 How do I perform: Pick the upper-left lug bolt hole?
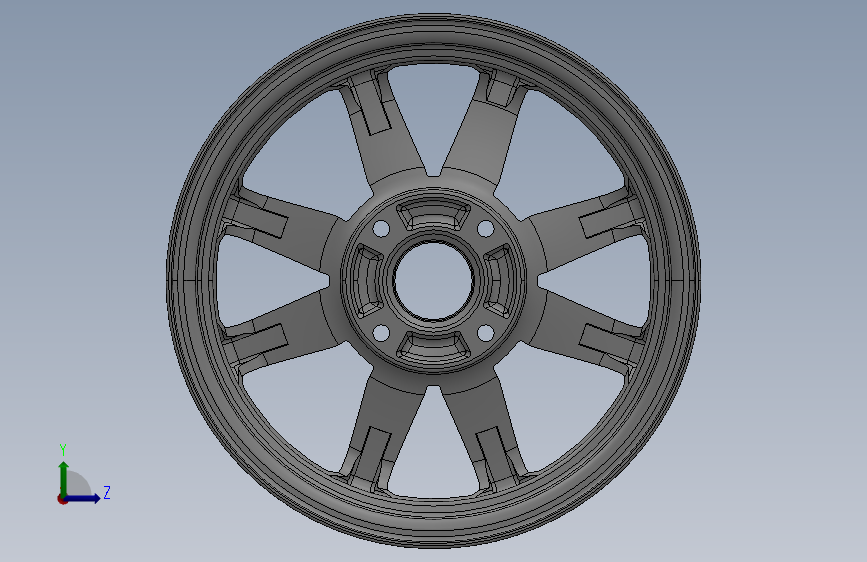(382, 228)
